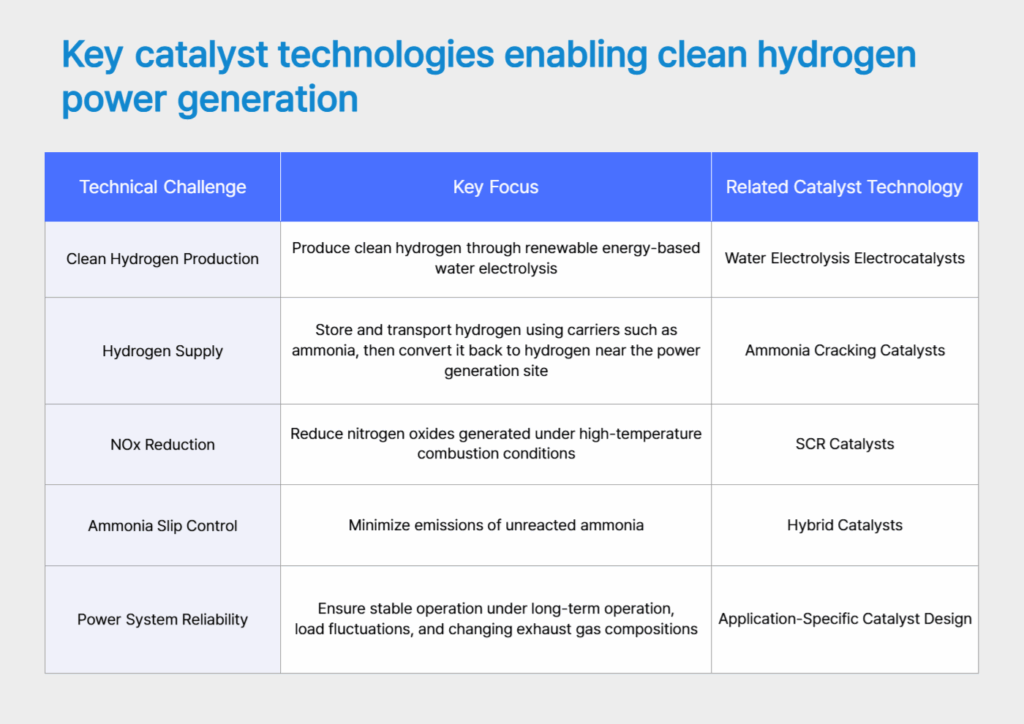
Task: Click the cell starting 'Produce clean hydrogen through renewable'
Action: (496, 259)
